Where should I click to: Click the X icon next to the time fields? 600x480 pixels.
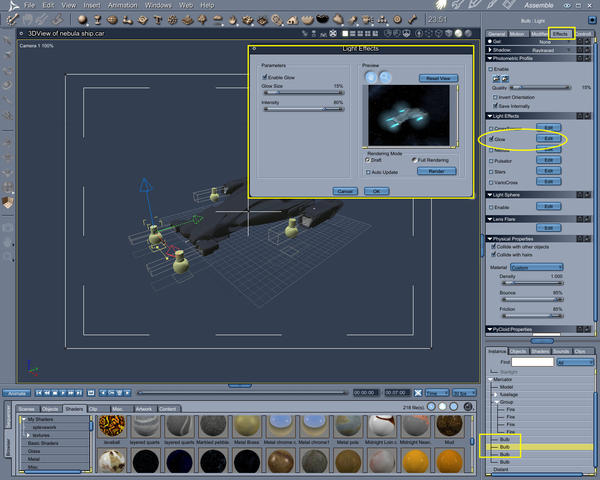(x=418, y=393)
